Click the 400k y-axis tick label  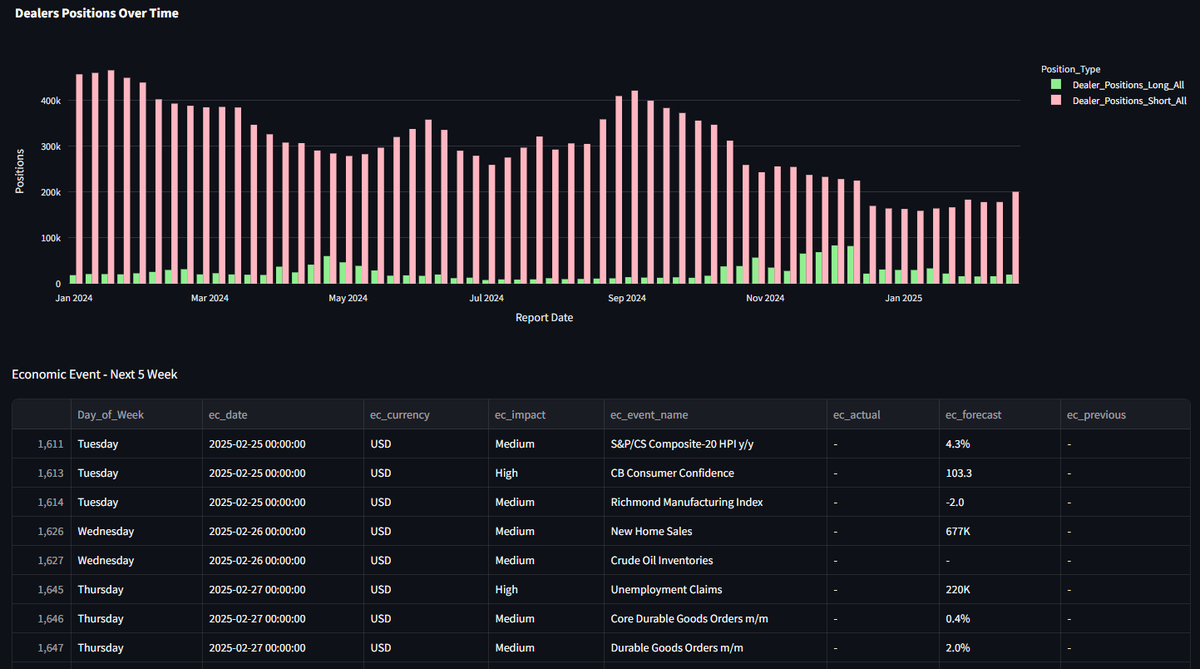coord(50,101)
